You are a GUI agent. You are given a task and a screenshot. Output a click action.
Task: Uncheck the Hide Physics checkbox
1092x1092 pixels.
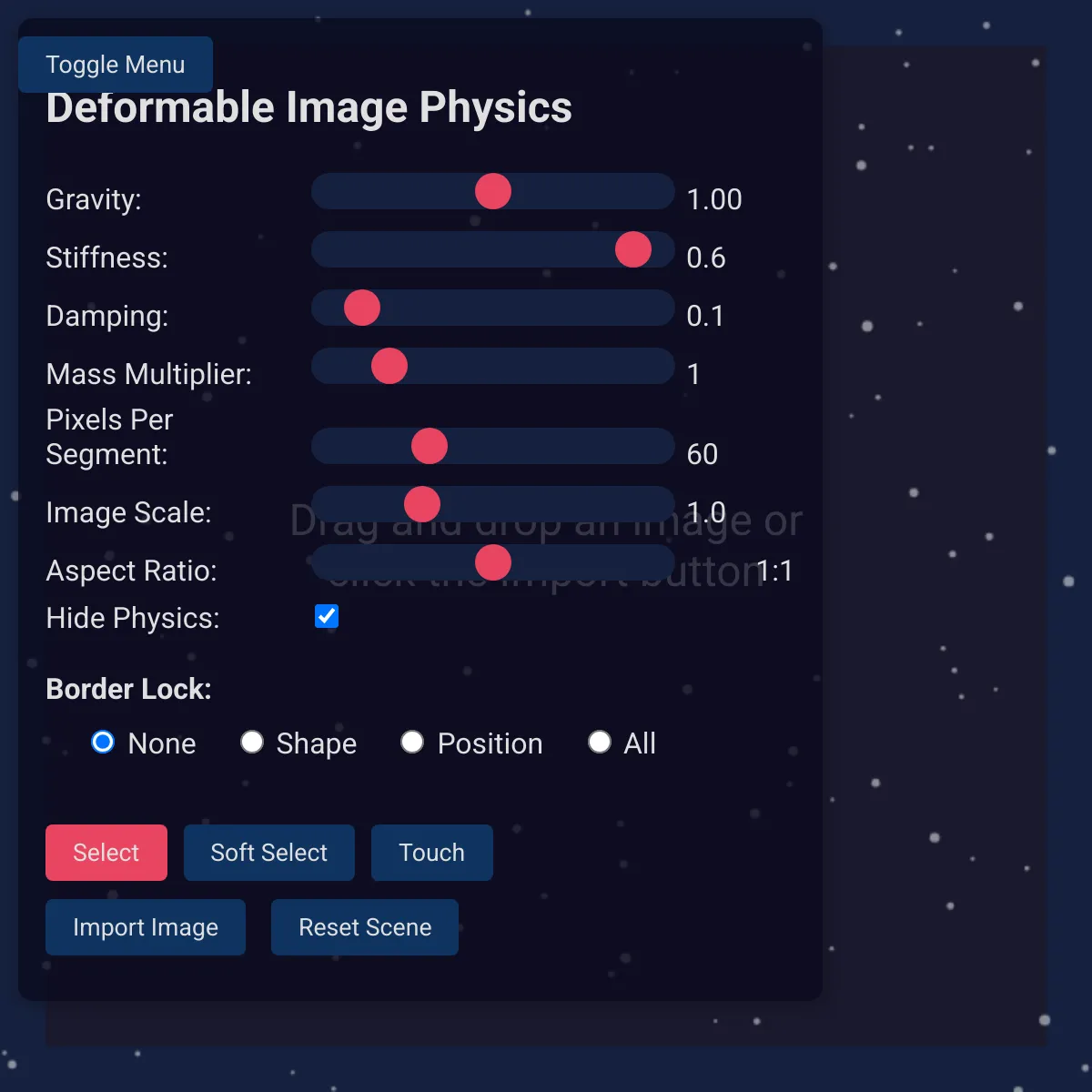pyautogui.click(x=327, y=617)
